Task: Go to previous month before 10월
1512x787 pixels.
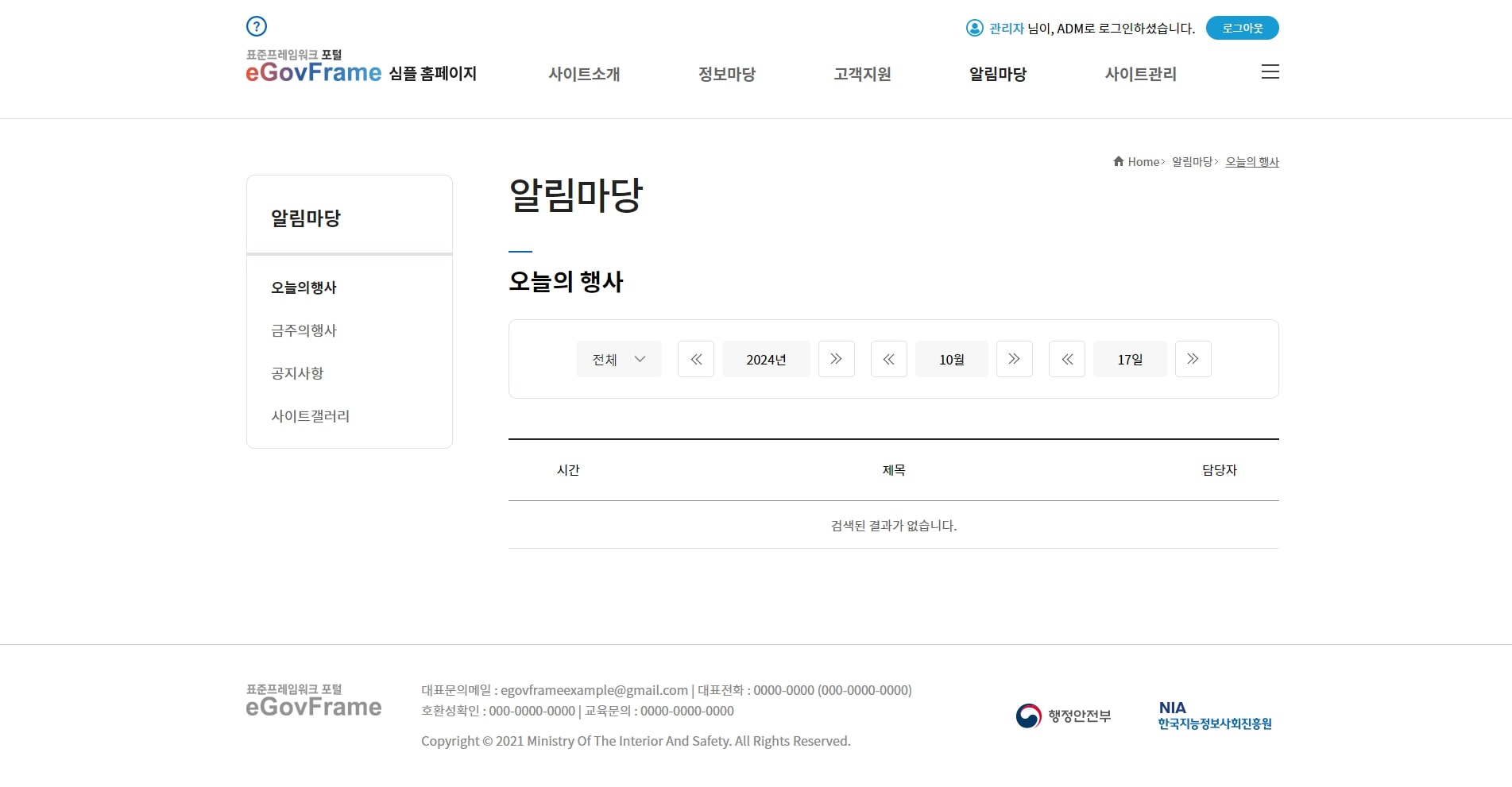Action: [888, 359]
